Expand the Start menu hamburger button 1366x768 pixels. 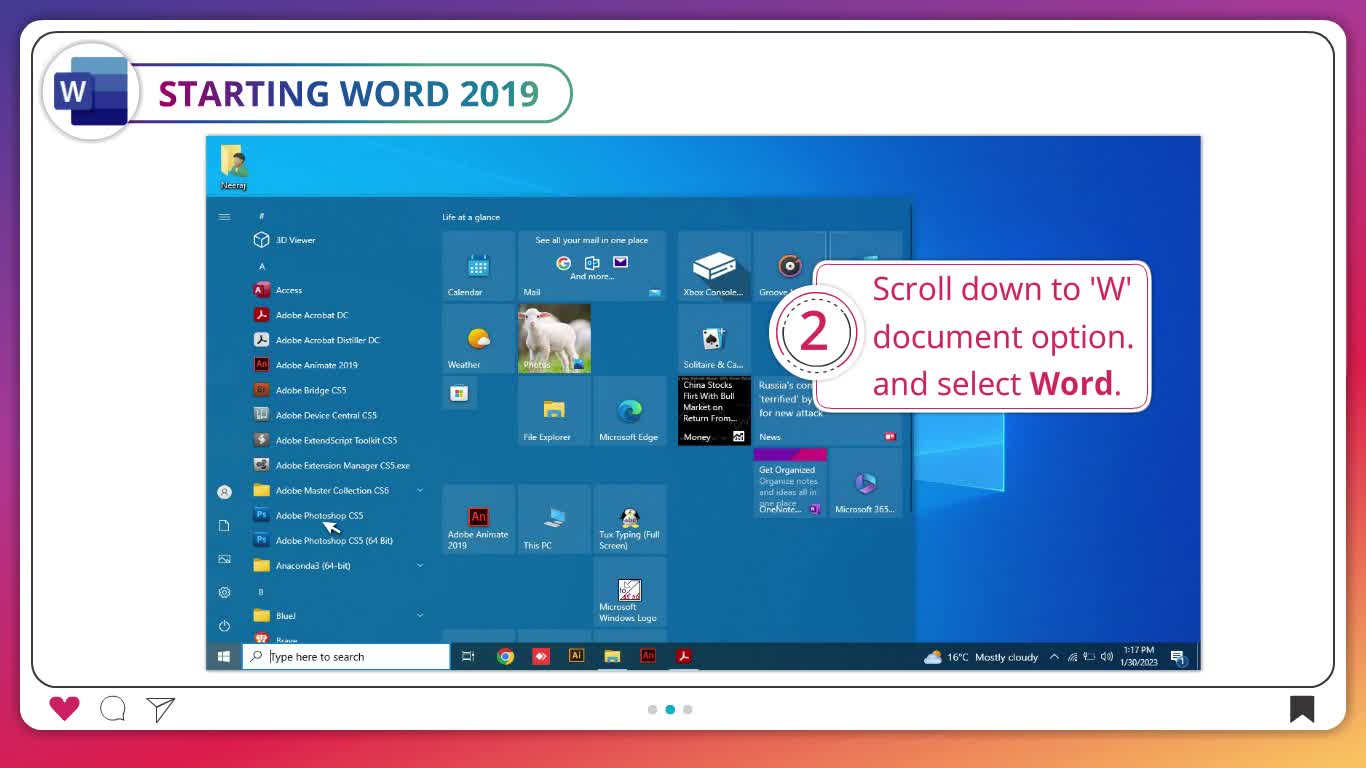[x=224, y=217]
